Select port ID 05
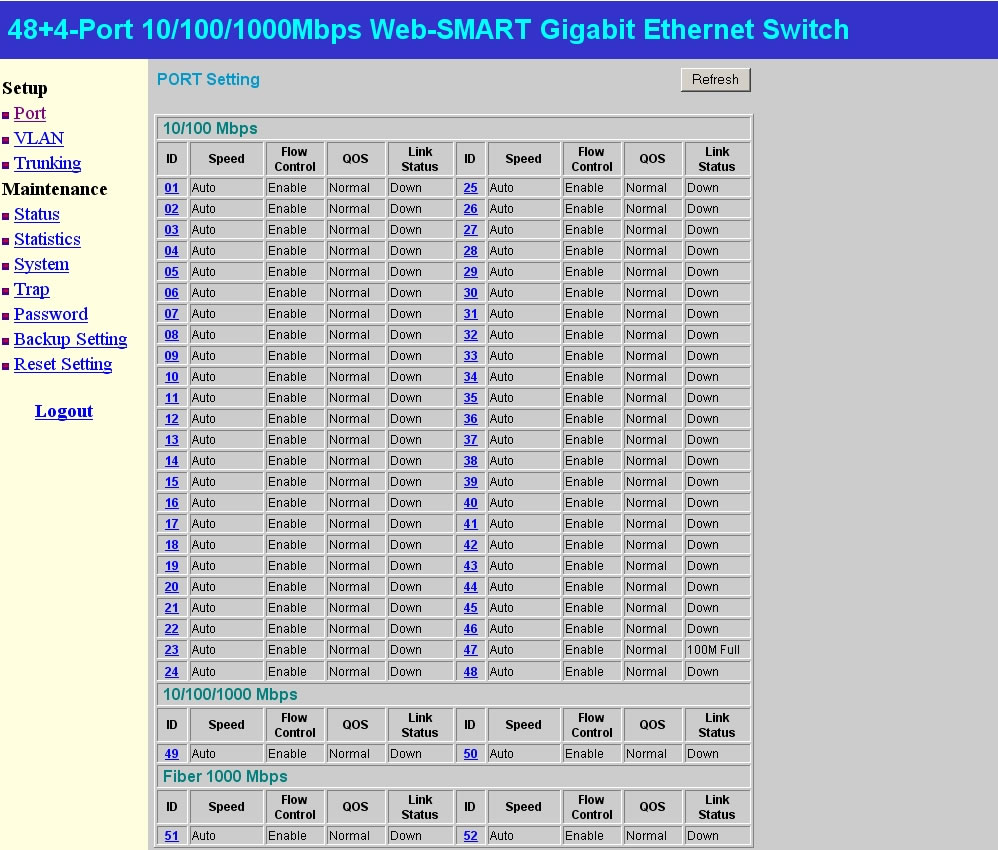 [172, 272]
